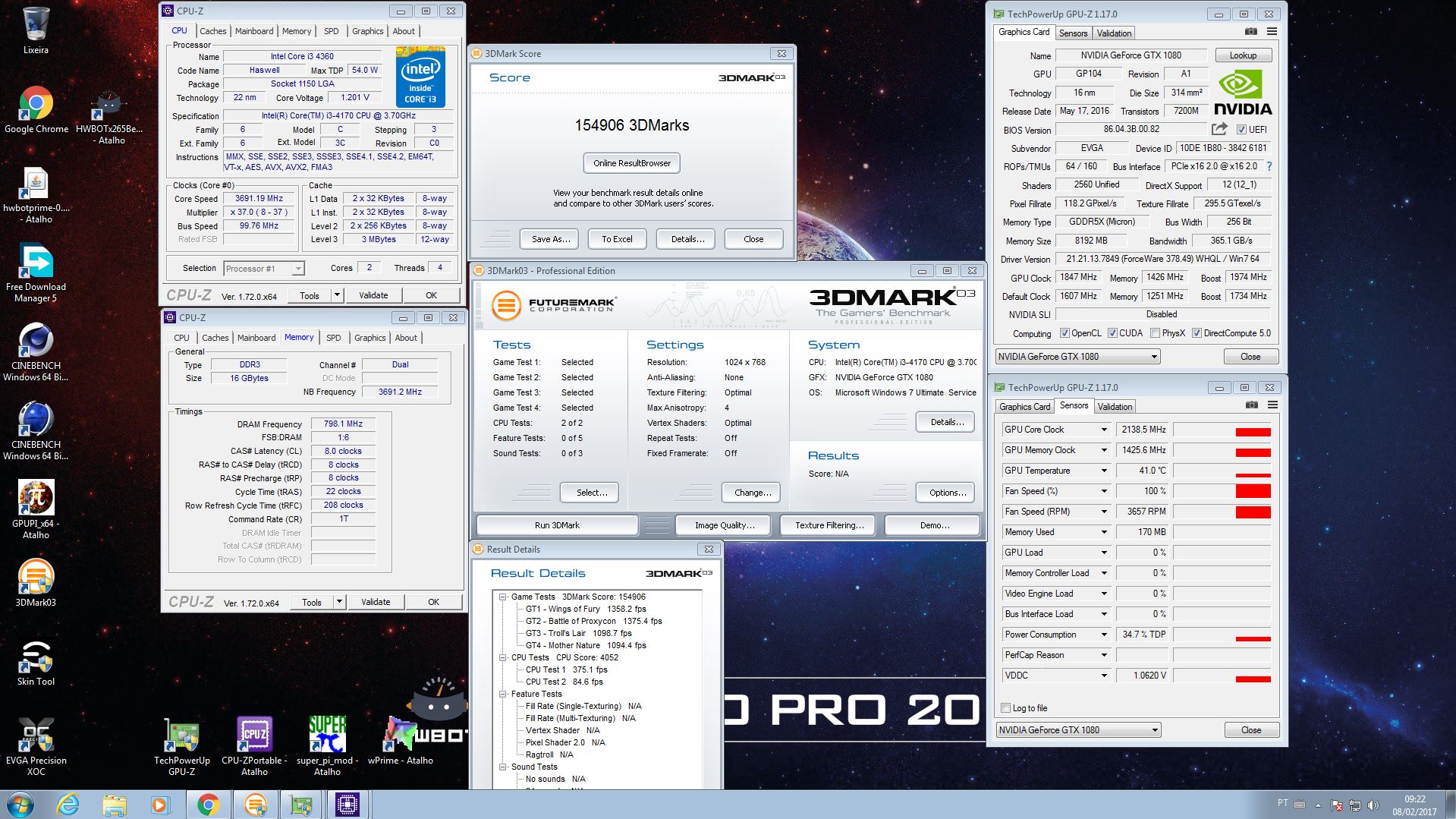Open hamburger menu in GPU-Z Graphics Card window
The height and width of the screenshot is (819, 1456).
point(1272,32)
